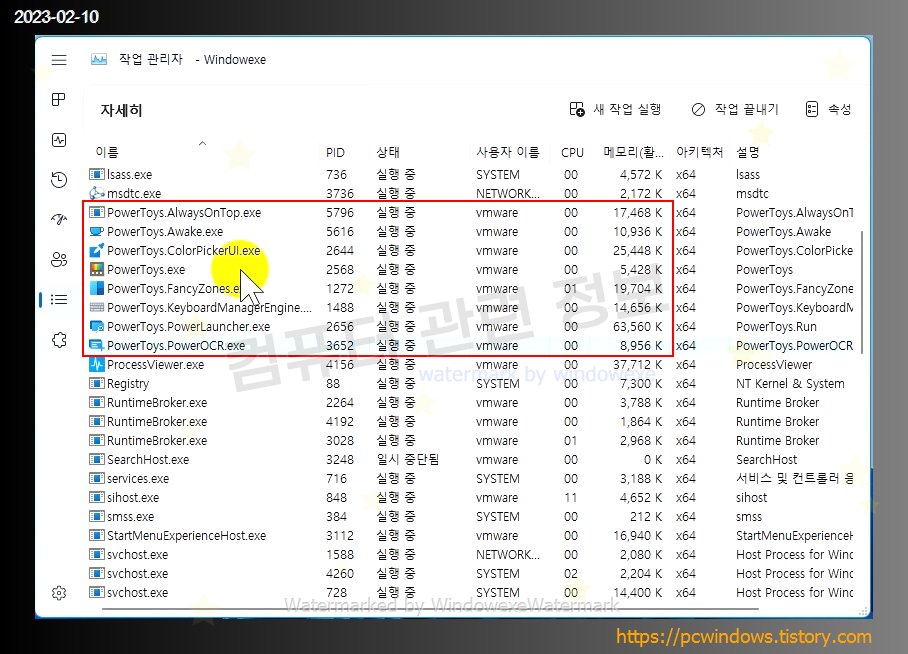Open Task Manager settings gear
Image resolution: width=908 pixels, height=654 pixels.
click(59, 593)
